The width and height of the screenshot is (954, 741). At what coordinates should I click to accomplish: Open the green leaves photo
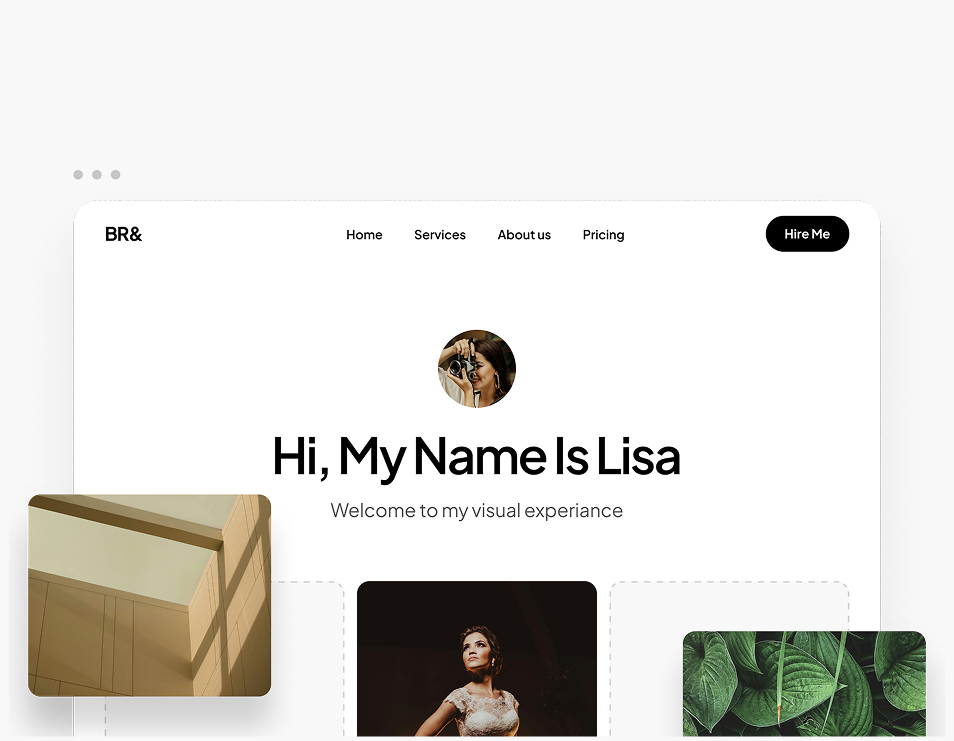point(804,684)
